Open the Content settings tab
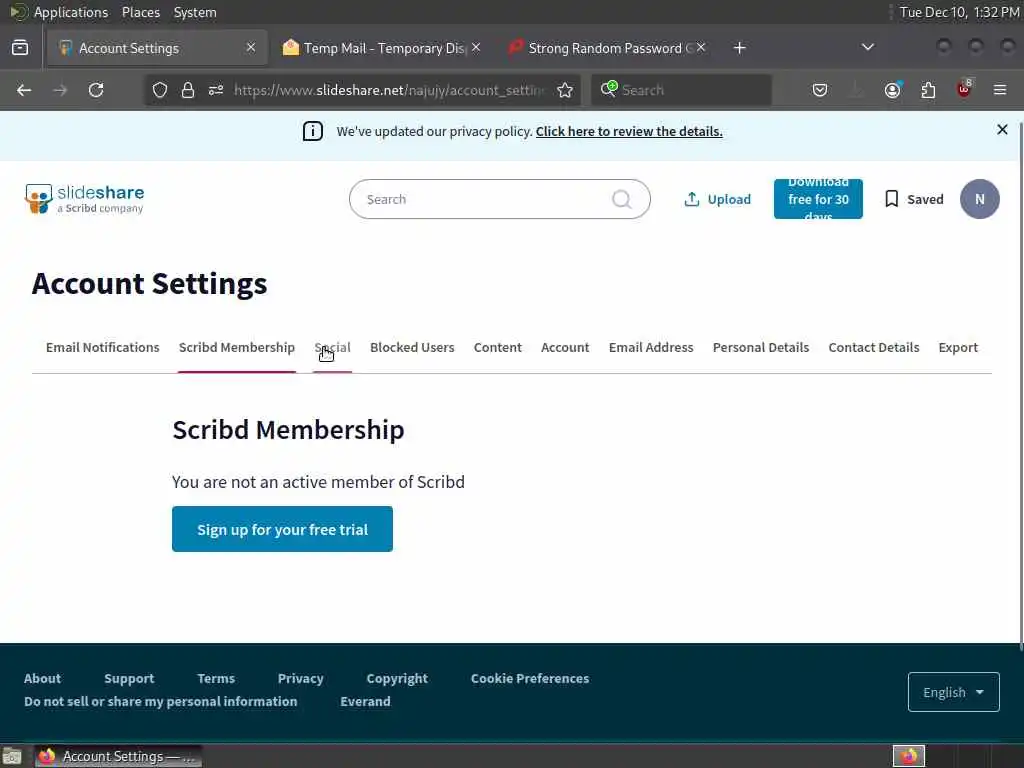The height and width of the screenshot is (768, 1024). coord(498,347)
